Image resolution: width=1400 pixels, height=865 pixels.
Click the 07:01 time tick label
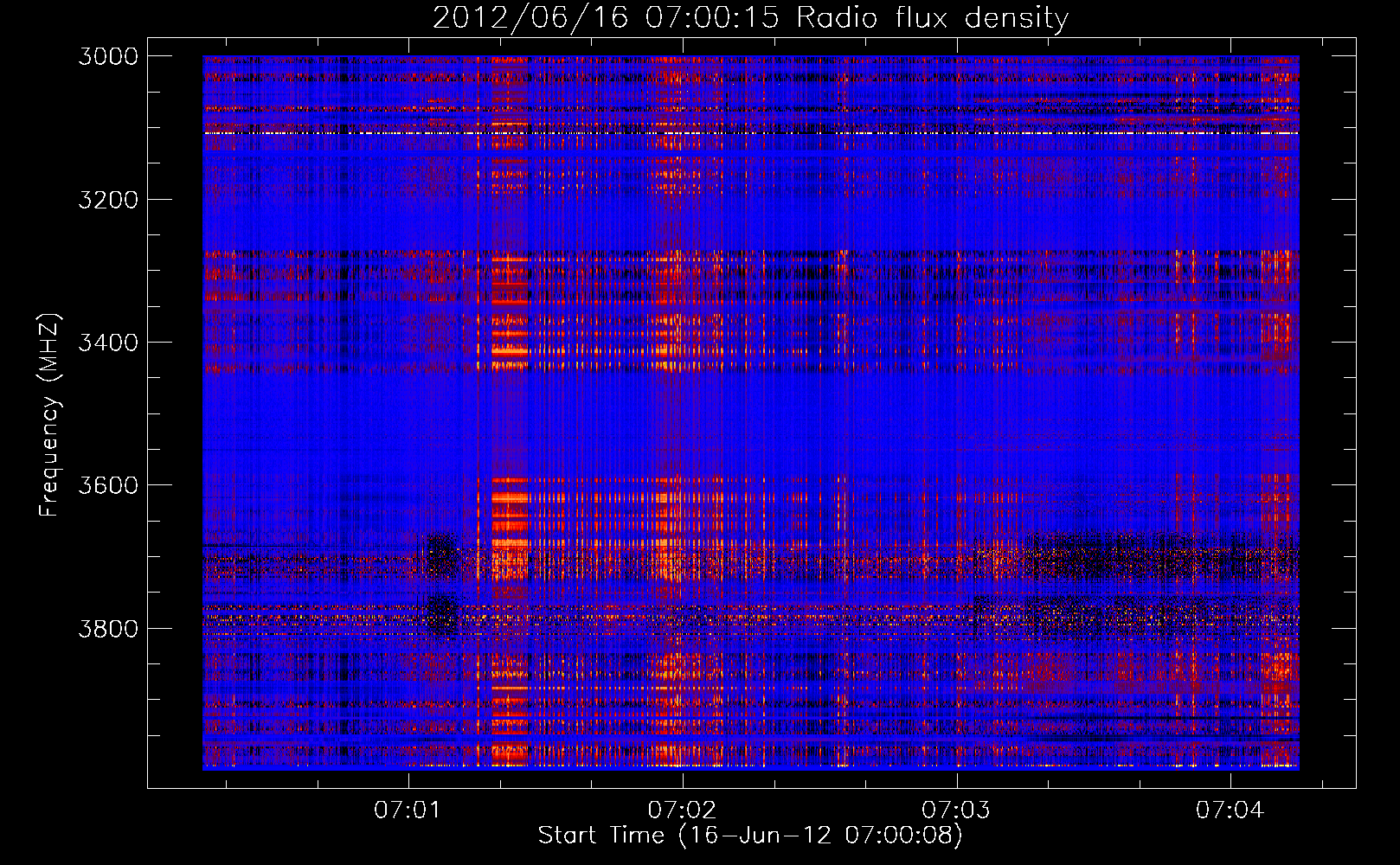408,811
